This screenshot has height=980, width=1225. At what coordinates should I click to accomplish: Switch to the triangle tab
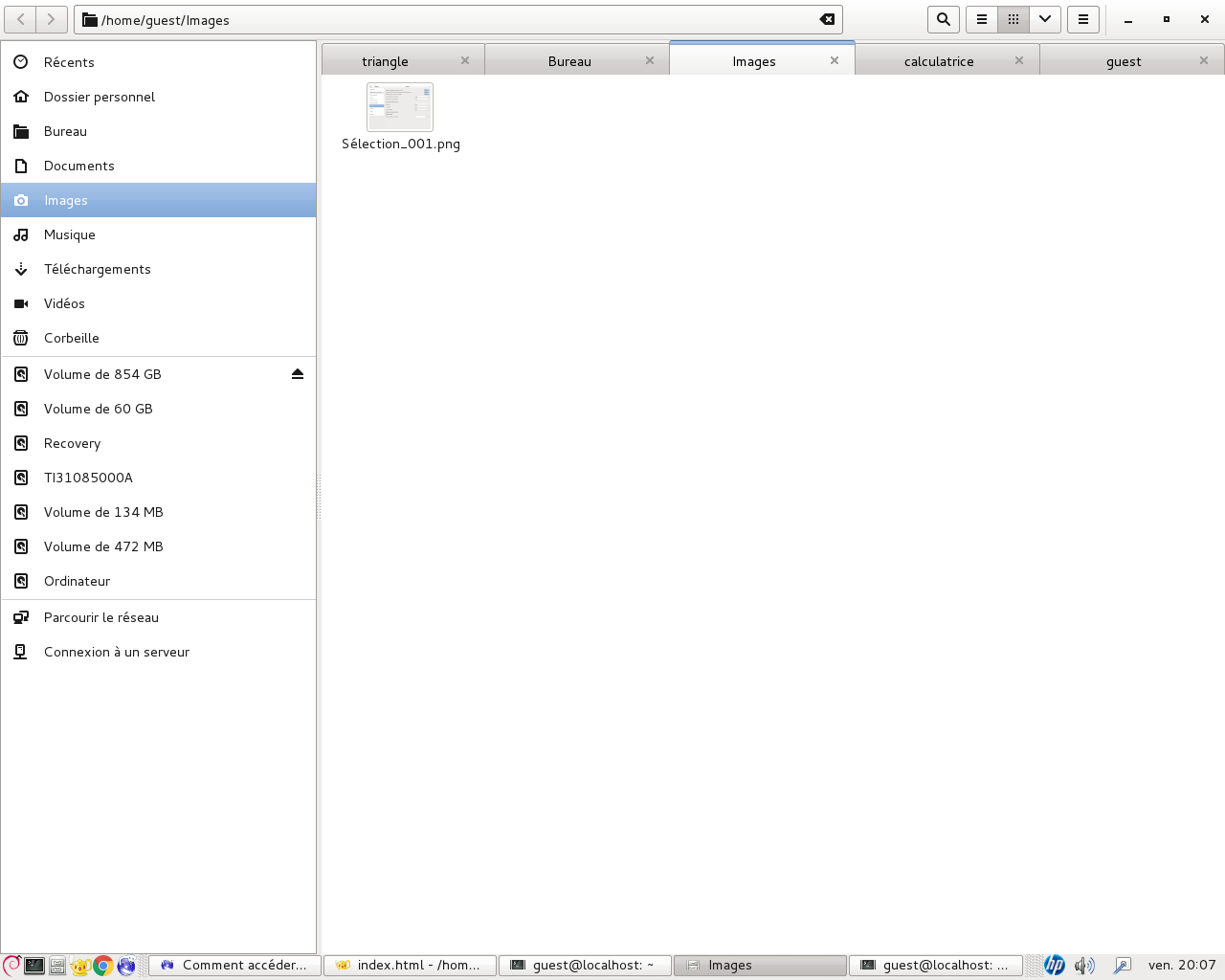pos(385,61)
